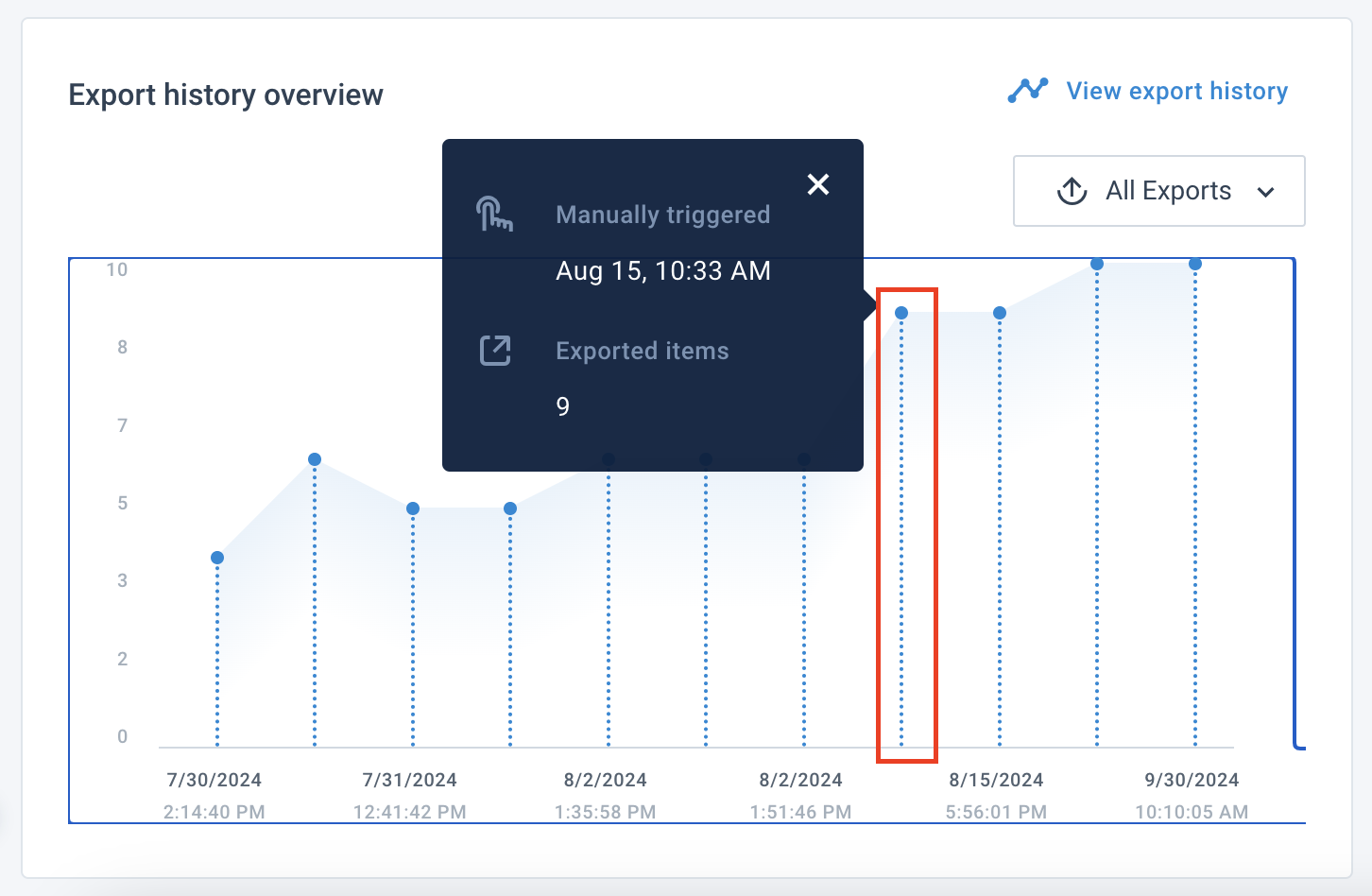Select data point between 7/31/2024 and 8/2/2024 1:35:58 PM
The height and width of the screenshot is (896, 1372).
pos(510,508)
